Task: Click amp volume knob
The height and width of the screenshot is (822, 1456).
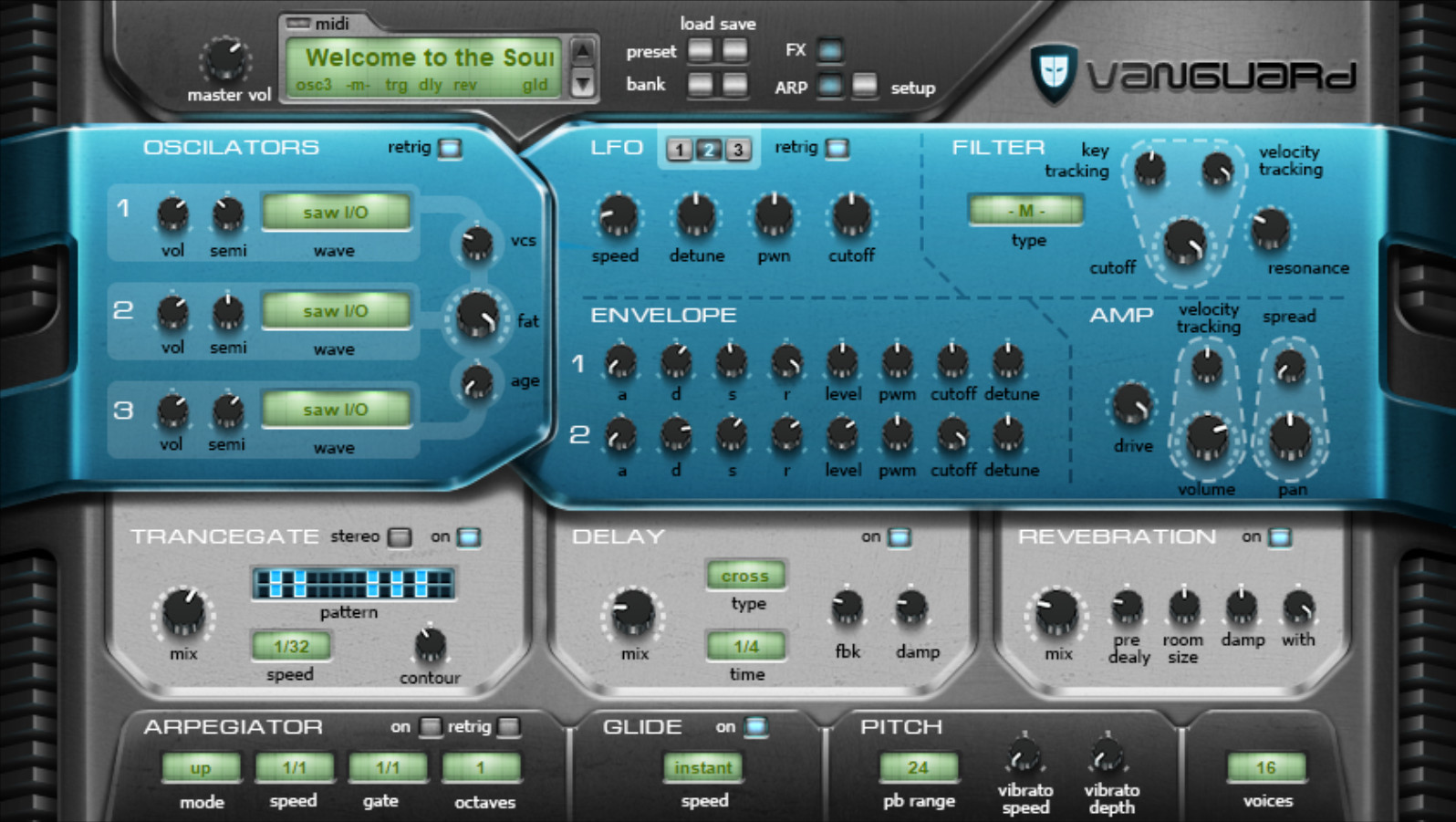Action: point(1206,439)
